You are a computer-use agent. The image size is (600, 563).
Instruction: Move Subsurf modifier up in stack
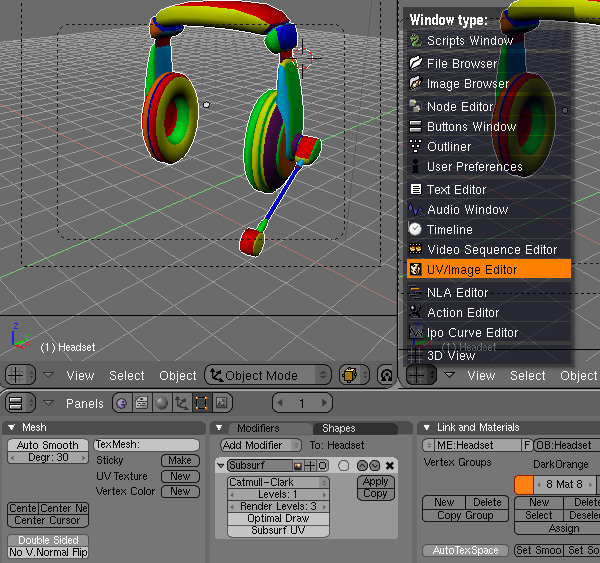pos(362,465)
